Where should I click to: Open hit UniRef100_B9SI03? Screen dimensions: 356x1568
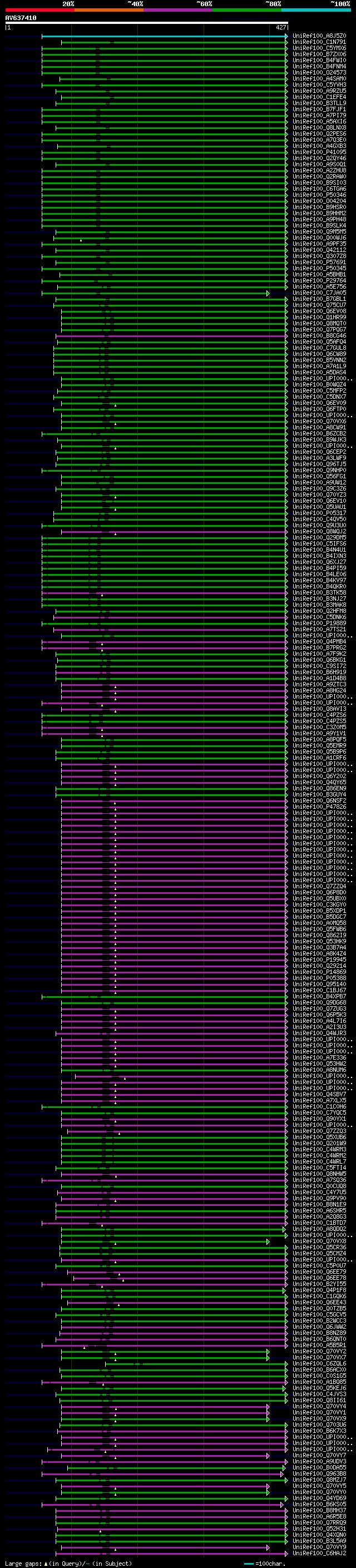click(x=319, y=182)
